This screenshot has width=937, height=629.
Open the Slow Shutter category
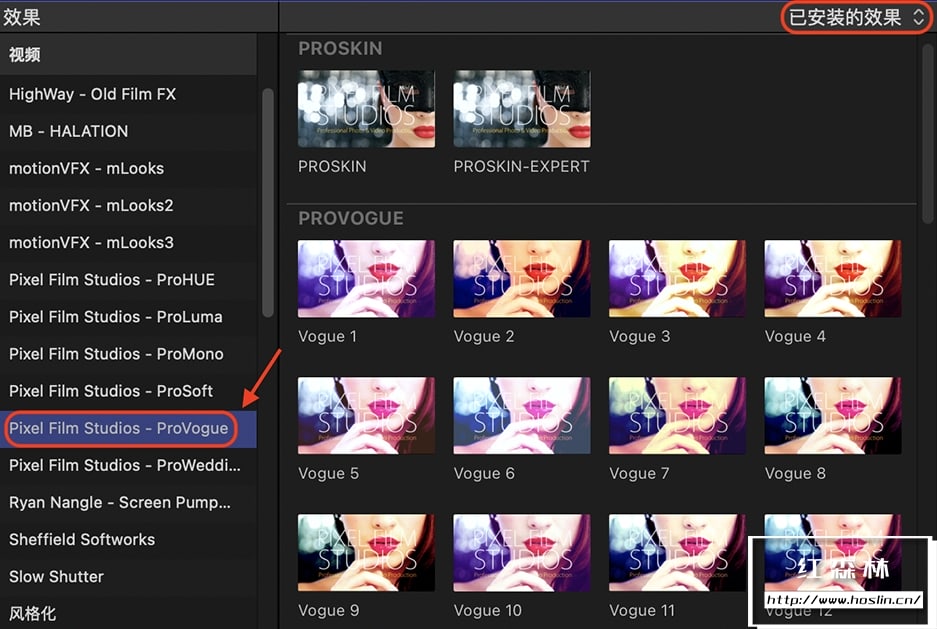[x=128, y=576]
